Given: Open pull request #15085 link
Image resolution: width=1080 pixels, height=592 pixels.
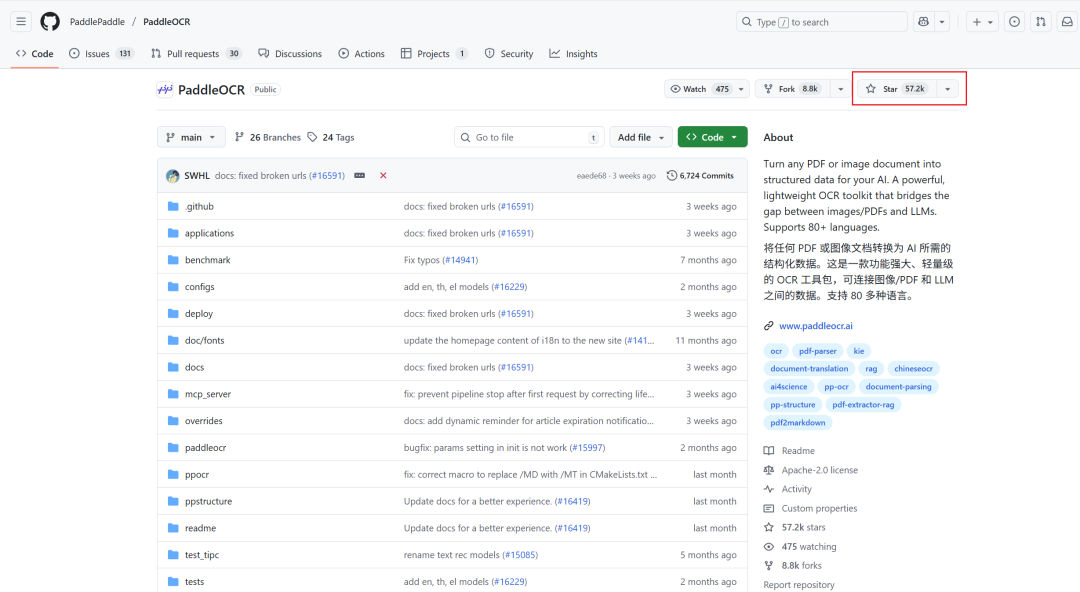Looking at the screenshot, I should tap(521, 555).
